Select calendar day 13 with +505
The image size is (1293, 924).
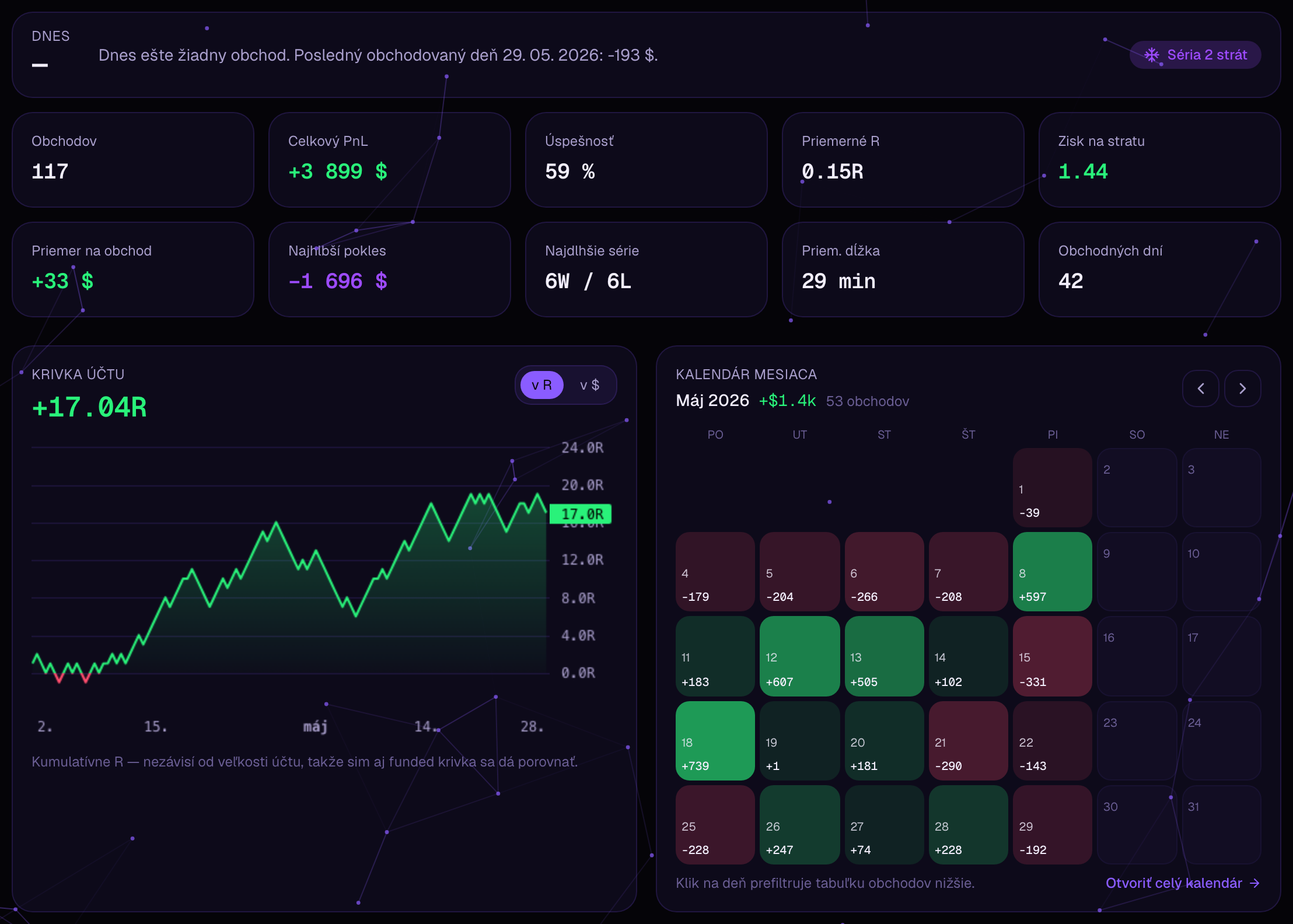point(884,656)
